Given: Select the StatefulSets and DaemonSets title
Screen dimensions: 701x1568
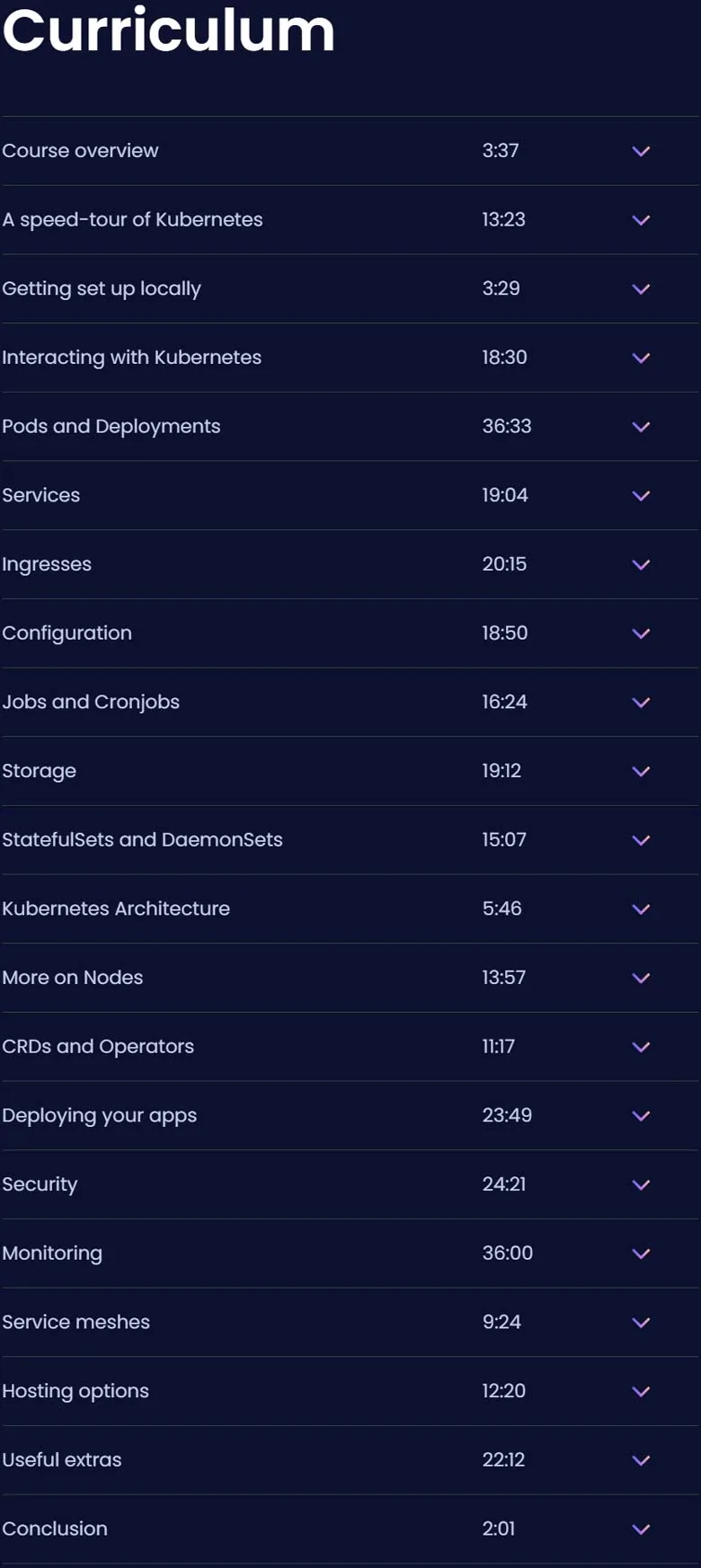Looking at the screenshot, I should coord(142,839).
